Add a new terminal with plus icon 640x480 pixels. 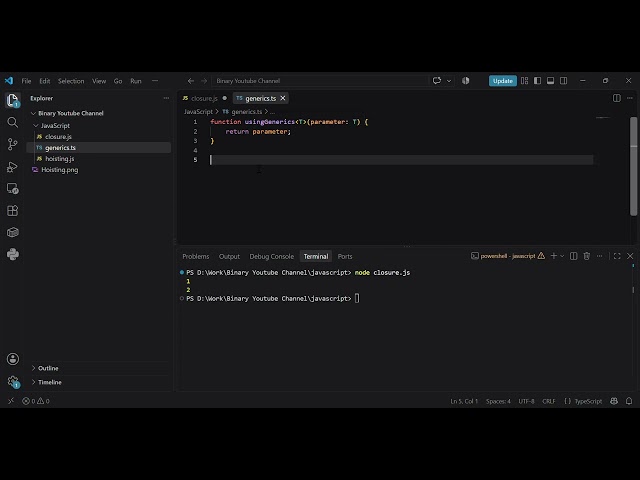pos(553,256)
